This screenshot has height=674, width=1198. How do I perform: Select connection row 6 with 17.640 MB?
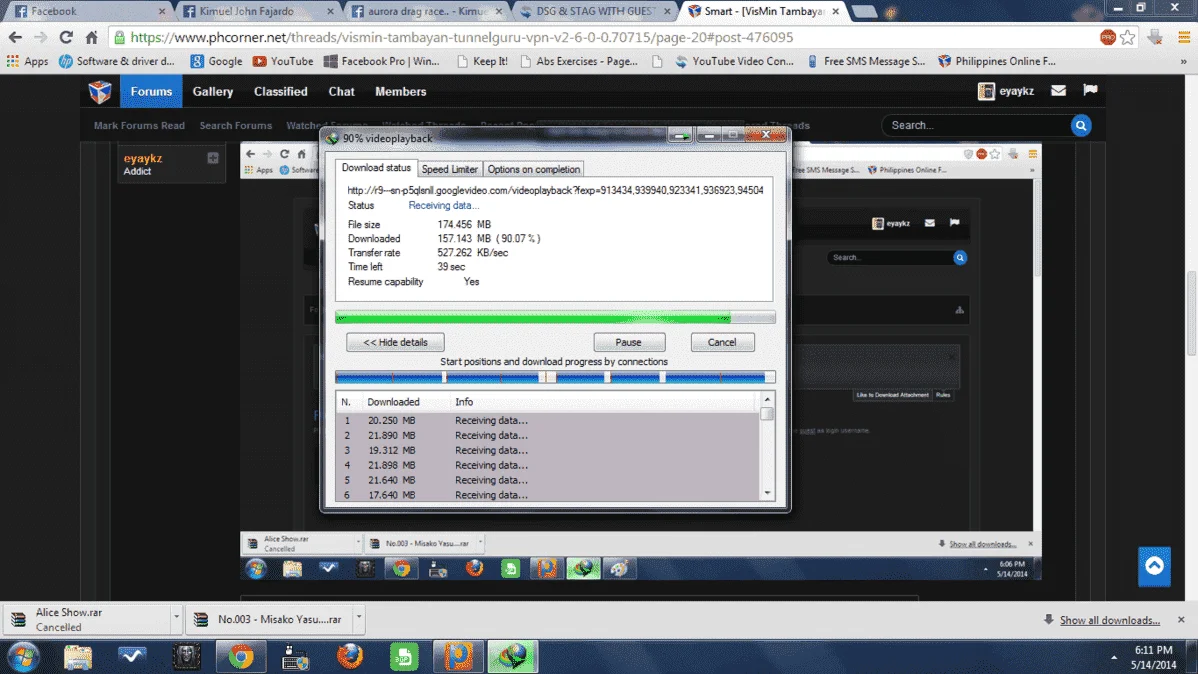[x=548, y=494]
